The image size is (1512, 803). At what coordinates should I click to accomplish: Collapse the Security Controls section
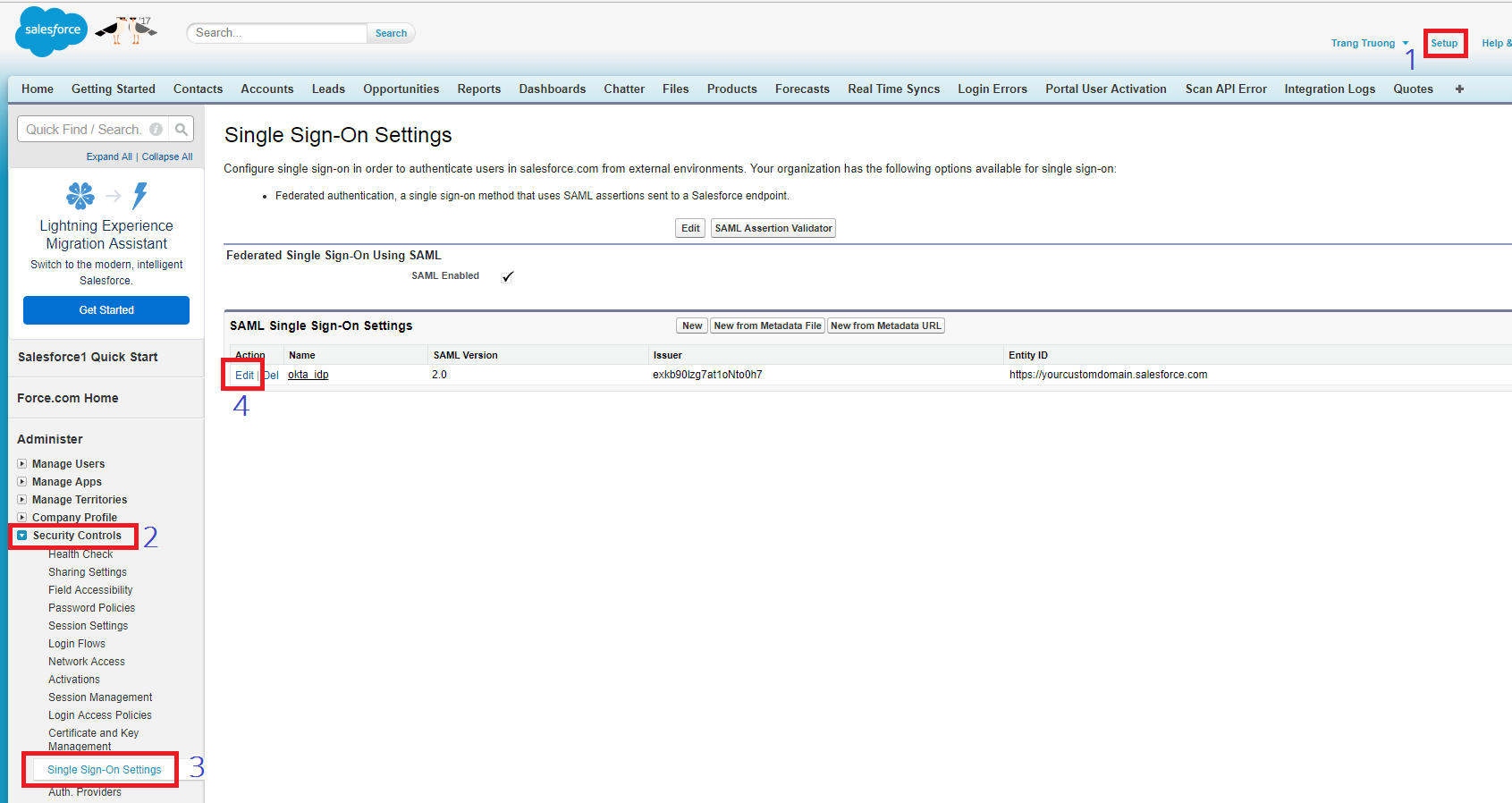[22, 536]
